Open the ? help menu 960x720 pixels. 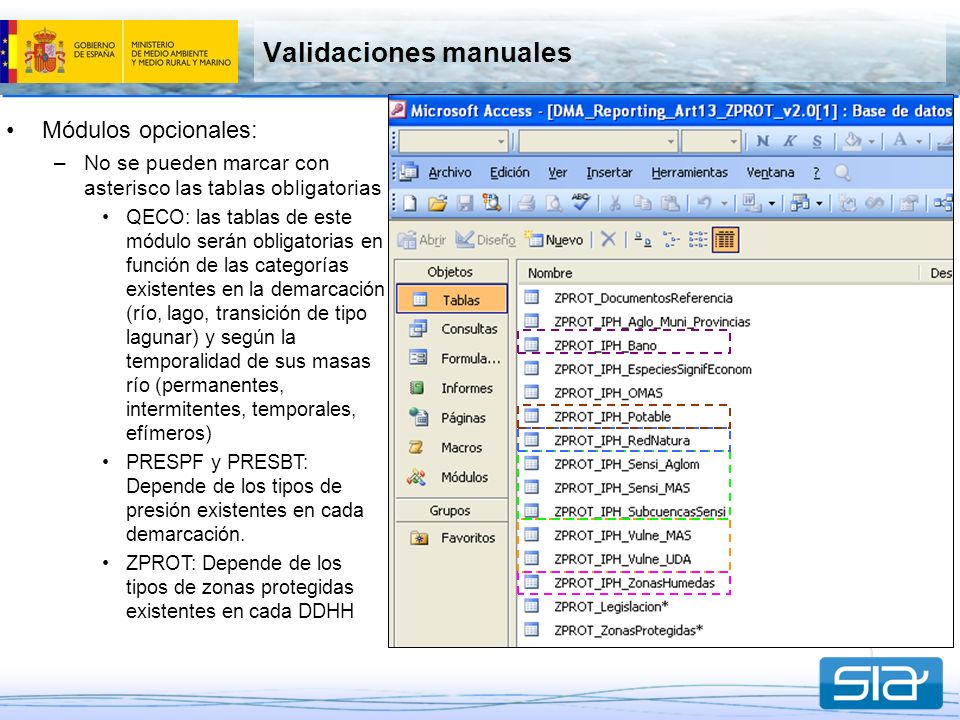(816, 173)
